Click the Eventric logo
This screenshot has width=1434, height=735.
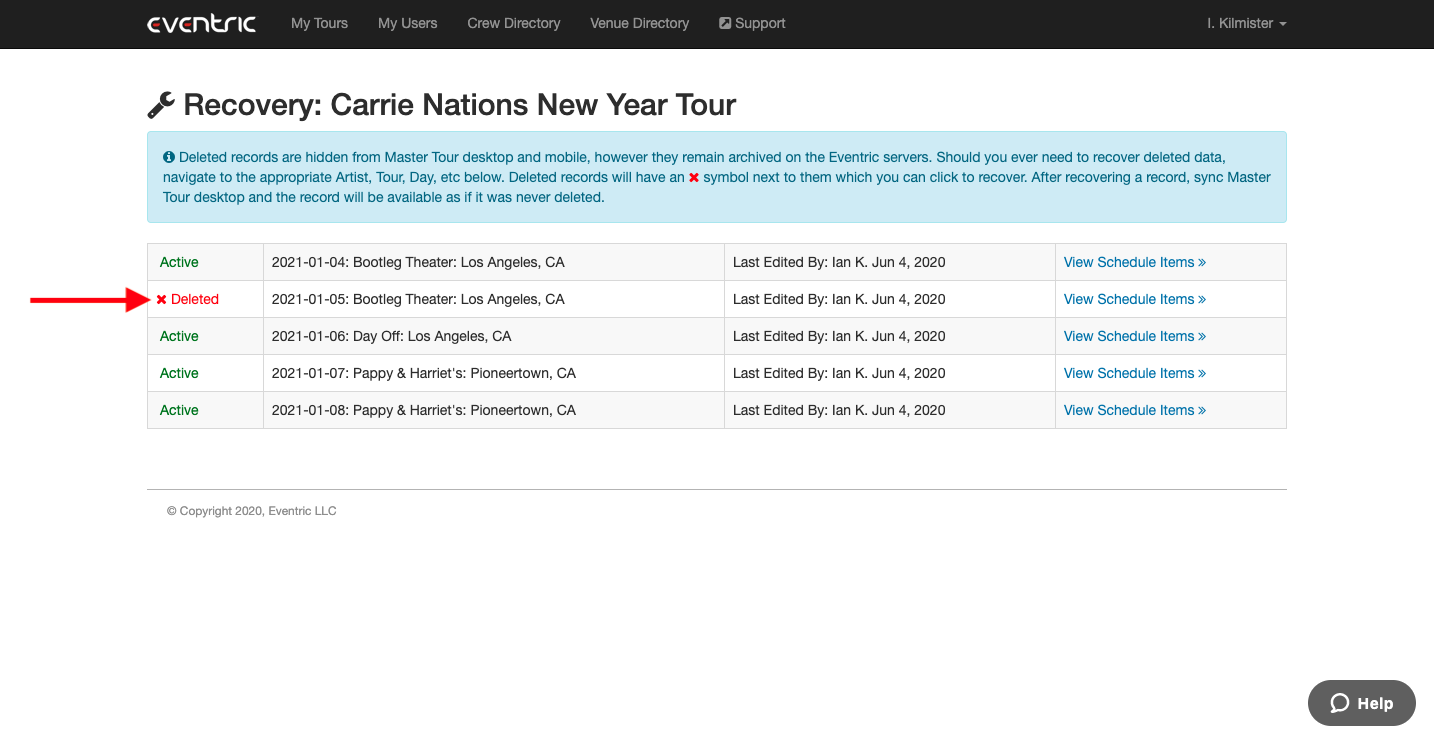coord(201,23)
